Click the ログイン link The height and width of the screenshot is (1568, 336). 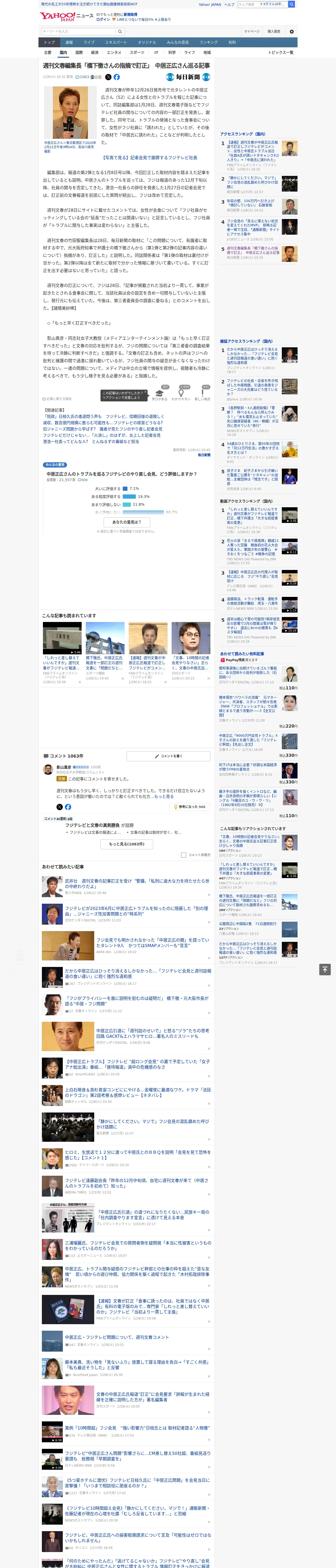pos(103,20)
